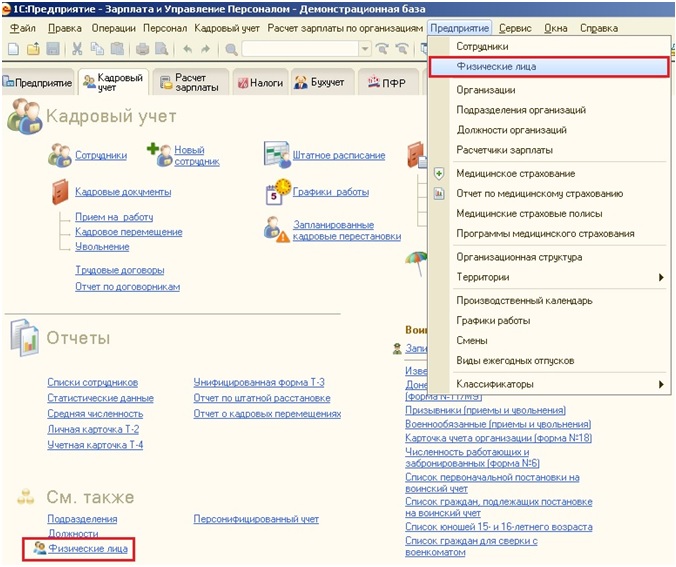Select Физические лица in Предприятие menu
The height and width of the screenshot is (567, 676).
click(x=549, y=67)
